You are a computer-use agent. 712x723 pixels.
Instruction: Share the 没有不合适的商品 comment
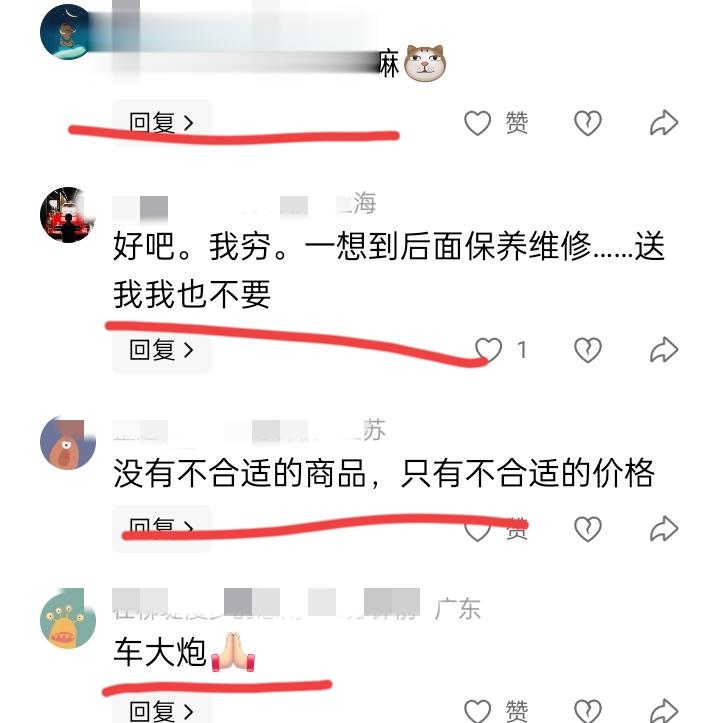664,529
